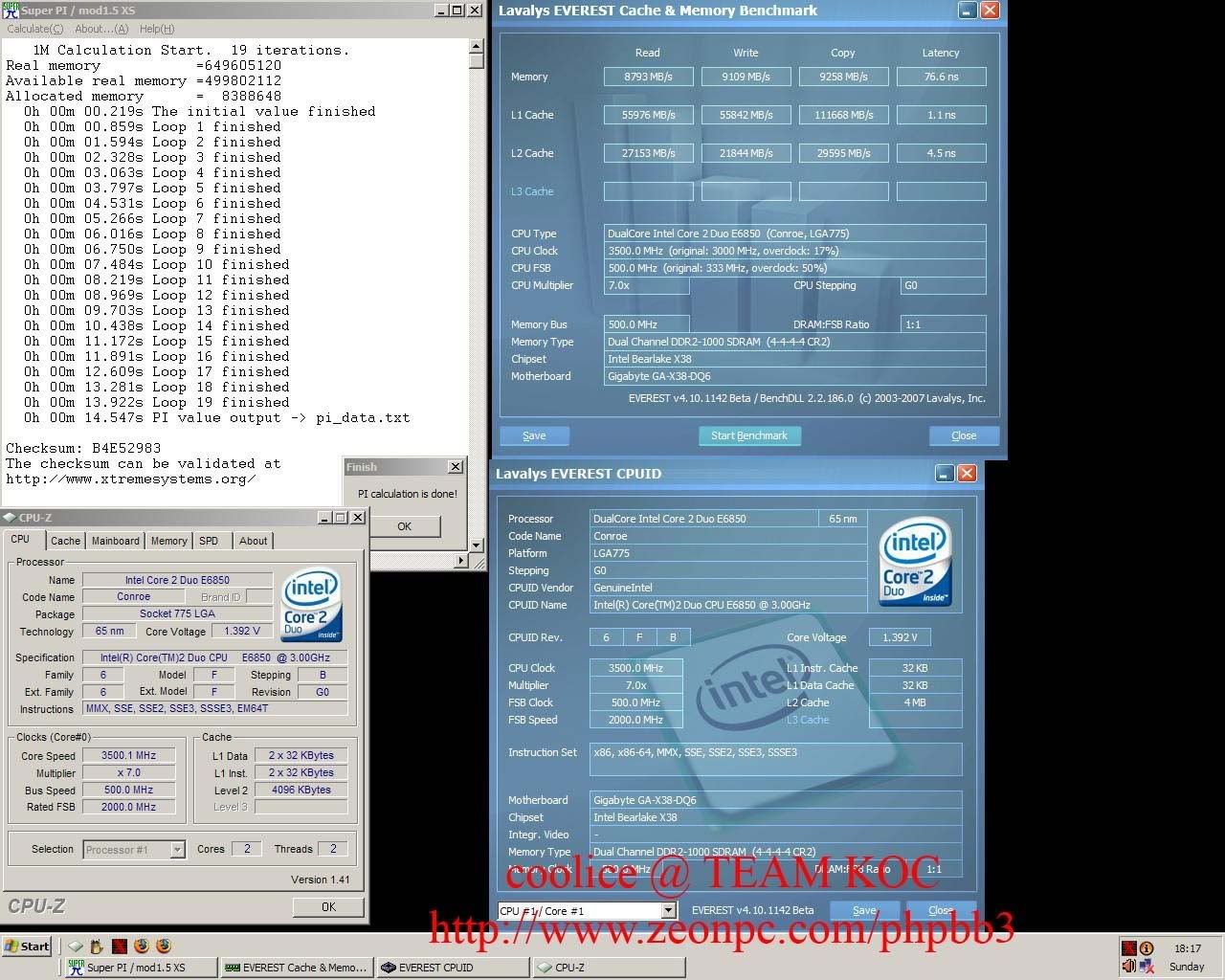Select the Mainboard tab in CPU-Z

[115, 541]
